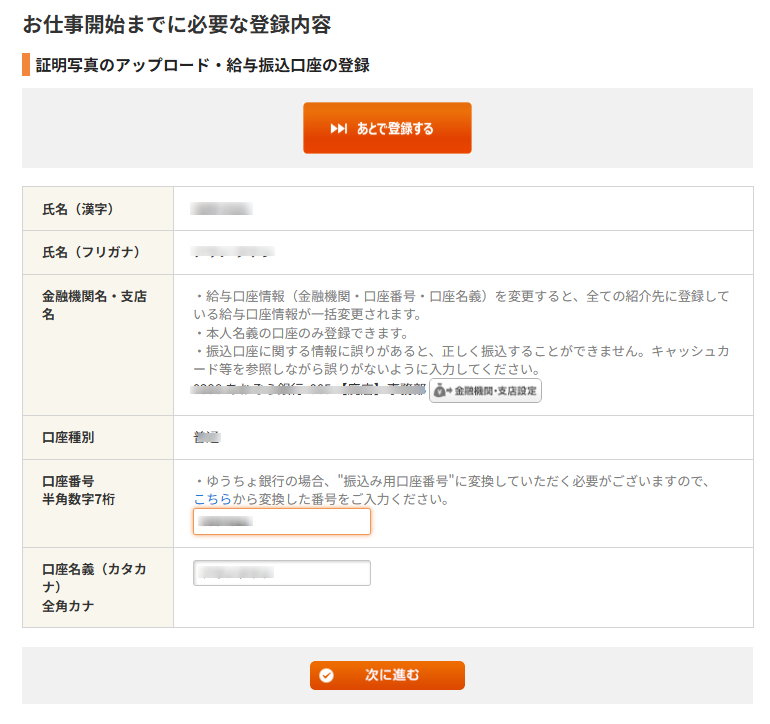Open the 金融機関・支店設定 bank settings button
The image size is (770, 724).
486,391
